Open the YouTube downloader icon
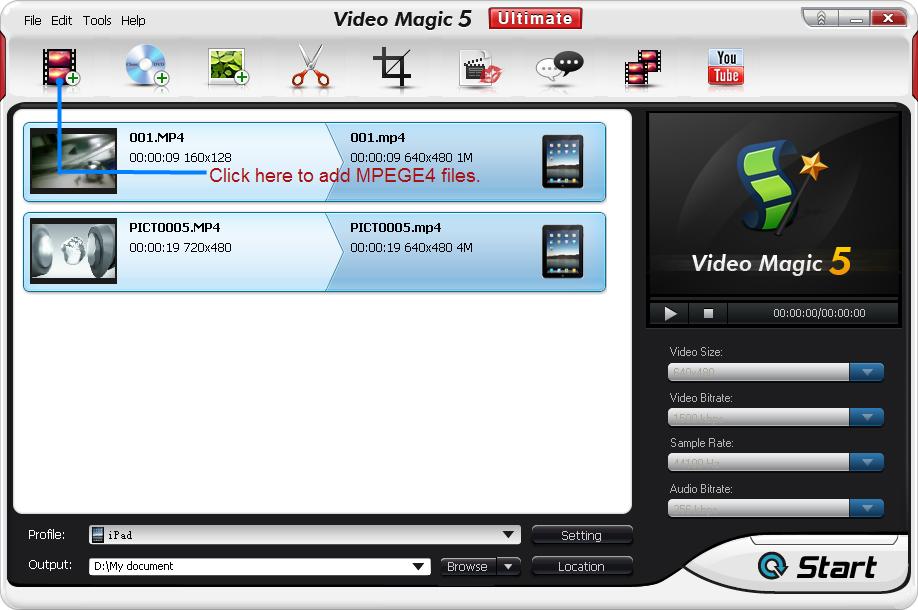The width and height of the screenshot is (918, 610). 726,66
